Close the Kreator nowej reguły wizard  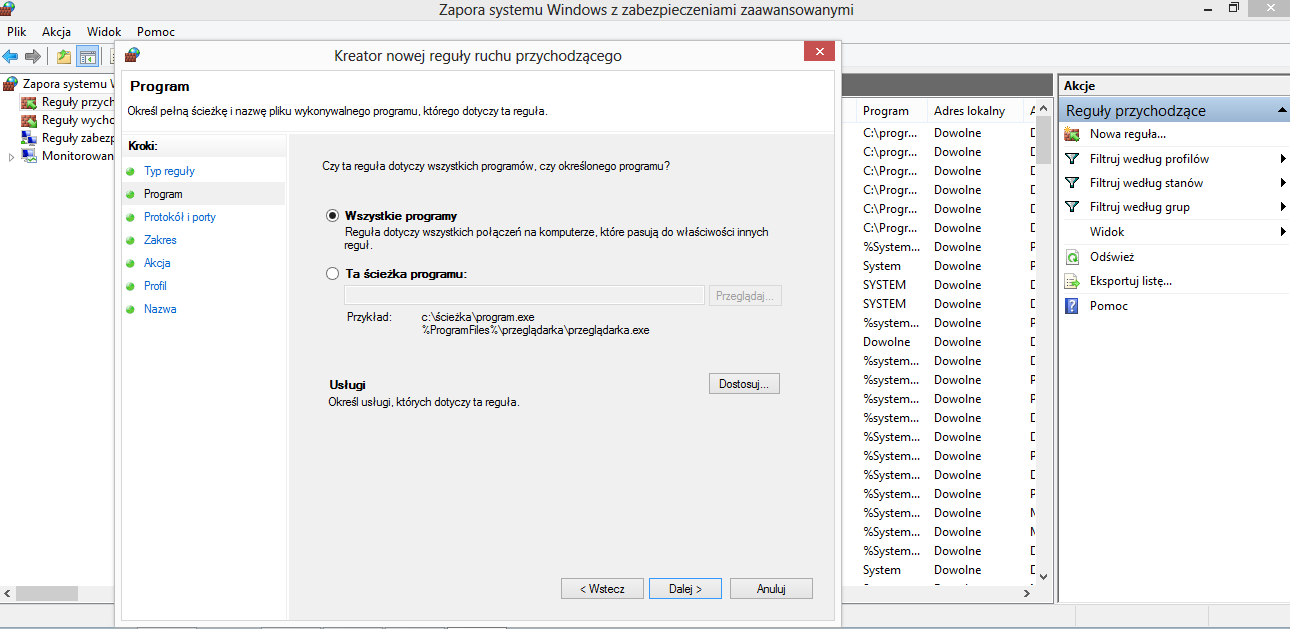[819, 51]
